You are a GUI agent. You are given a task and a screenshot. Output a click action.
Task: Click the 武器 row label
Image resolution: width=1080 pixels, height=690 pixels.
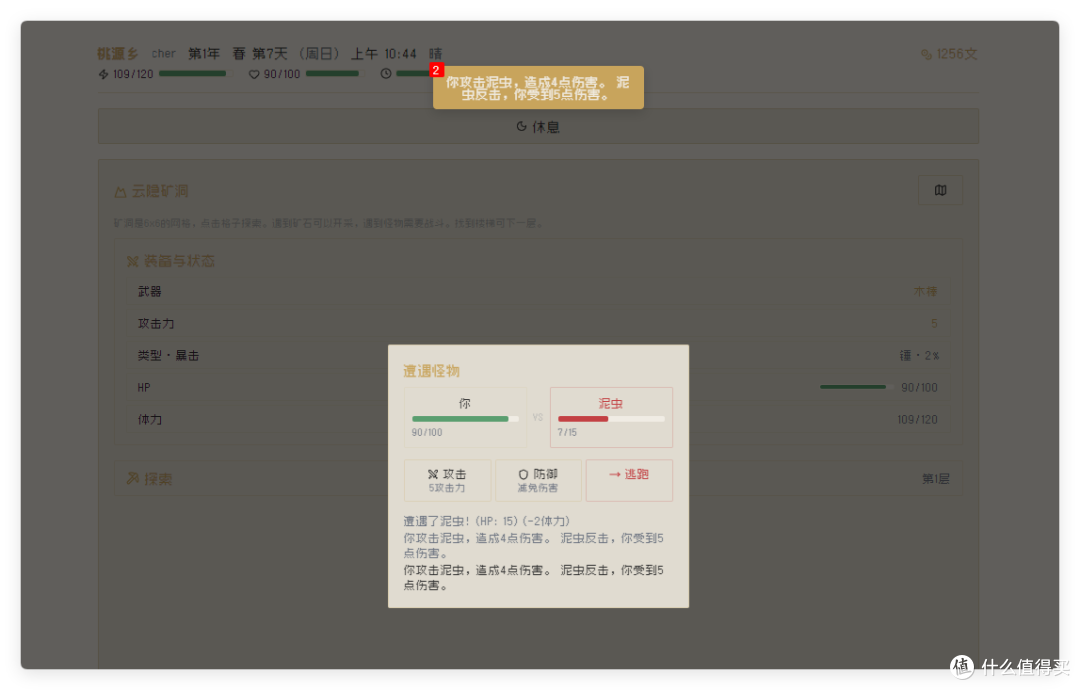(149, 292)
